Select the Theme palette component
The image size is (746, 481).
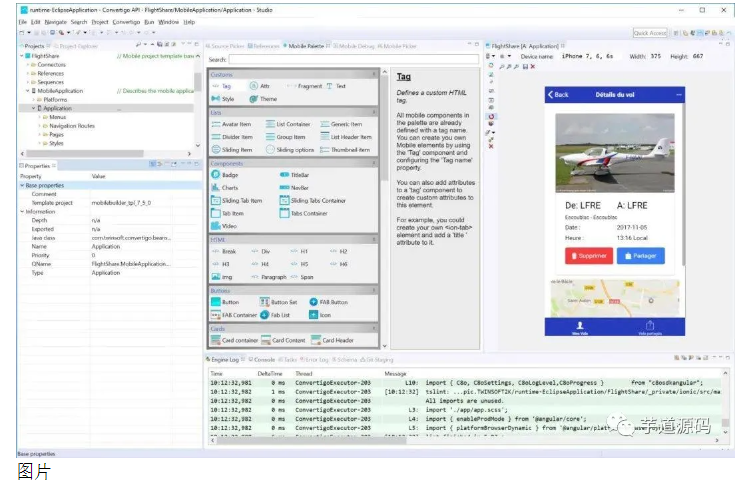tap(263, 99)
